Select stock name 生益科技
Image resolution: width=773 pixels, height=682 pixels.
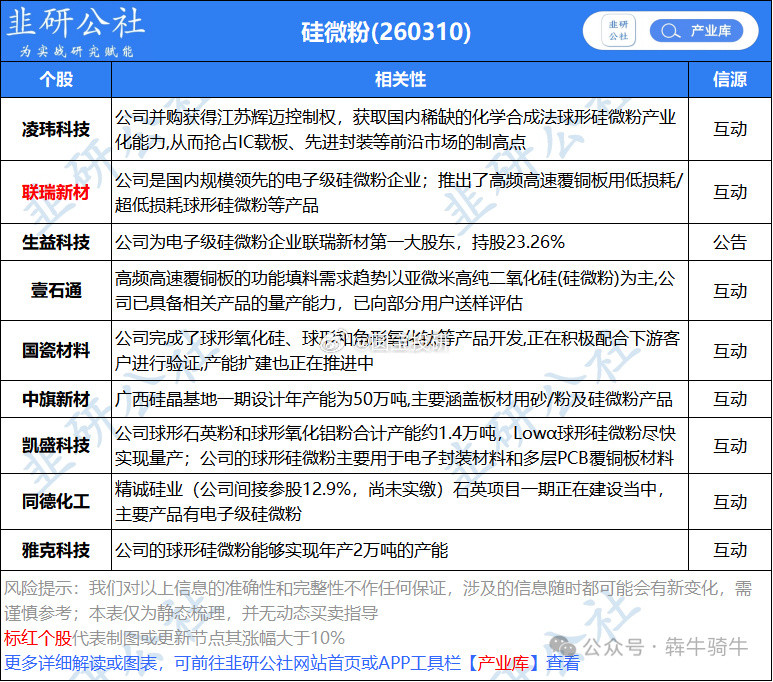[56, 242]
